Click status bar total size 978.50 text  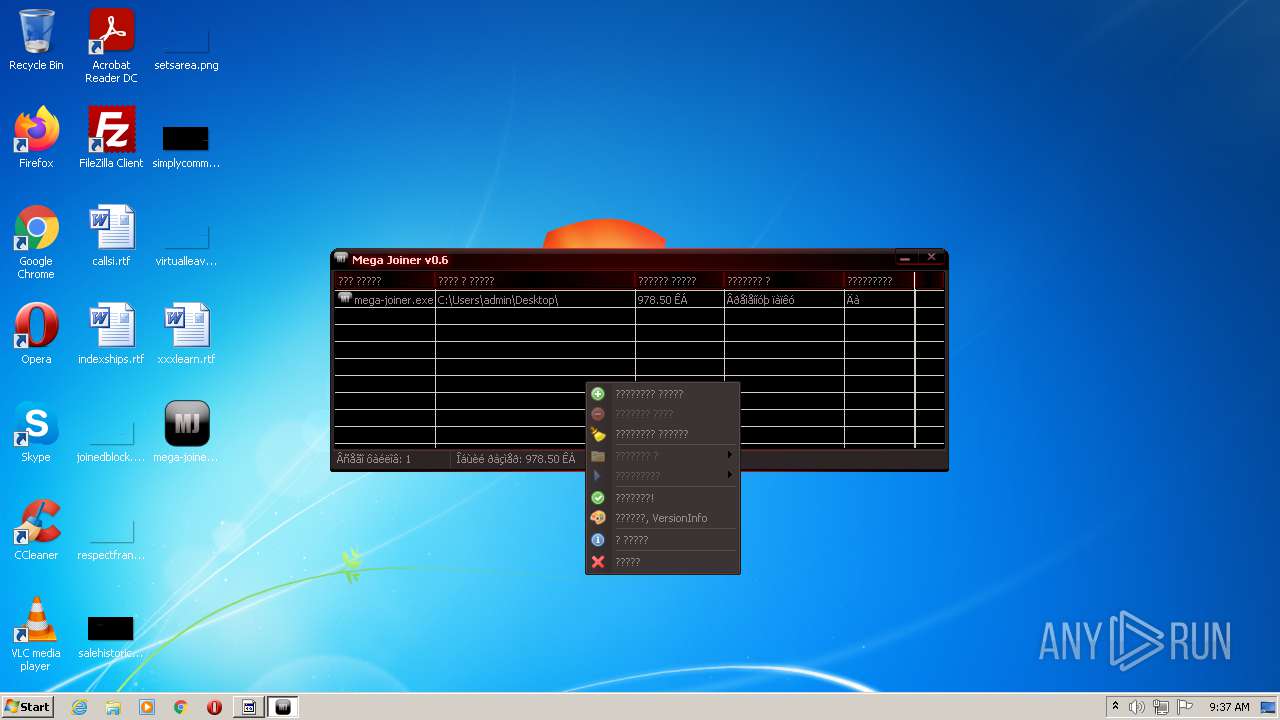(x=516, y=459)
